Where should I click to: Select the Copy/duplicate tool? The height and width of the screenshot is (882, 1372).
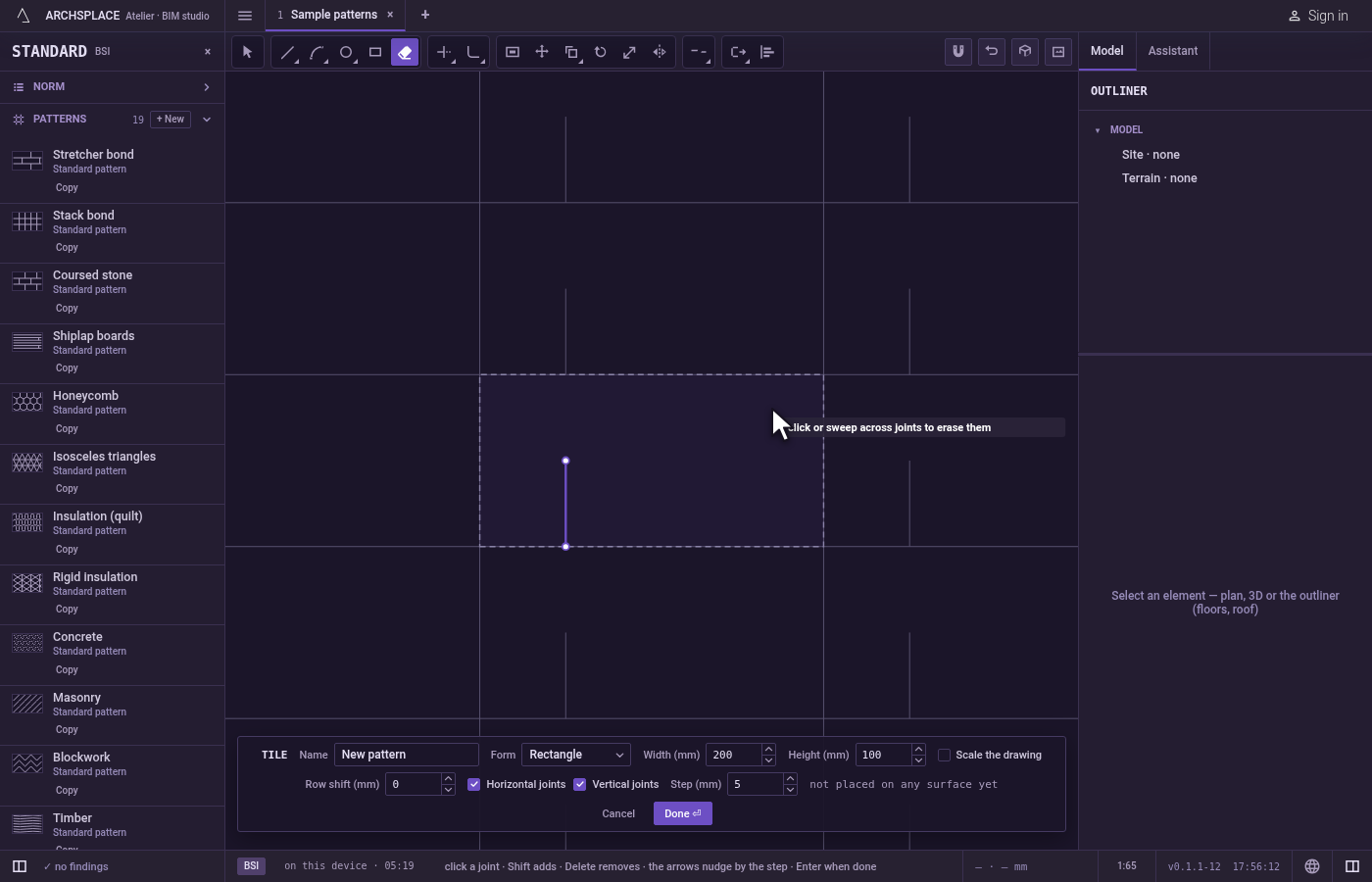point(571,52)
